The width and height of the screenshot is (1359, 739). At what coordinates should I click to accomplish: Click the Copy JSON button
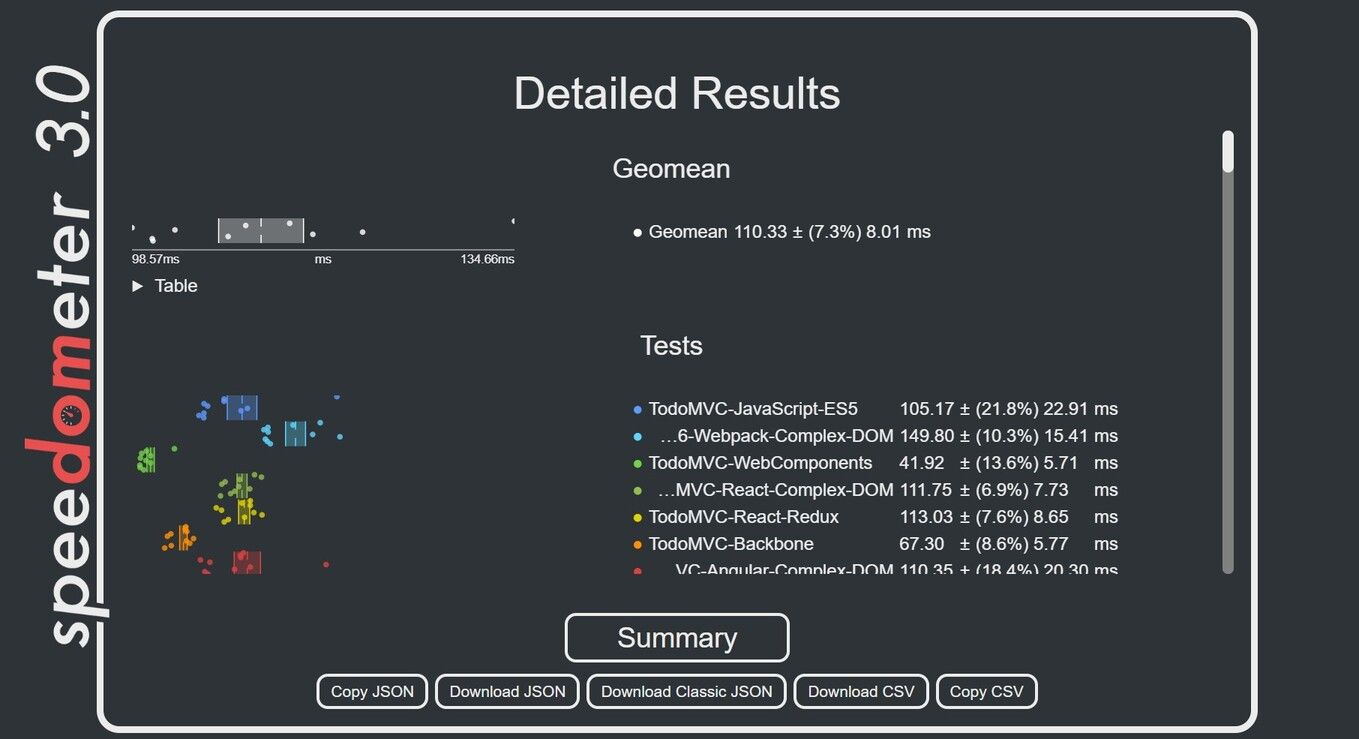tap(371, 691)
